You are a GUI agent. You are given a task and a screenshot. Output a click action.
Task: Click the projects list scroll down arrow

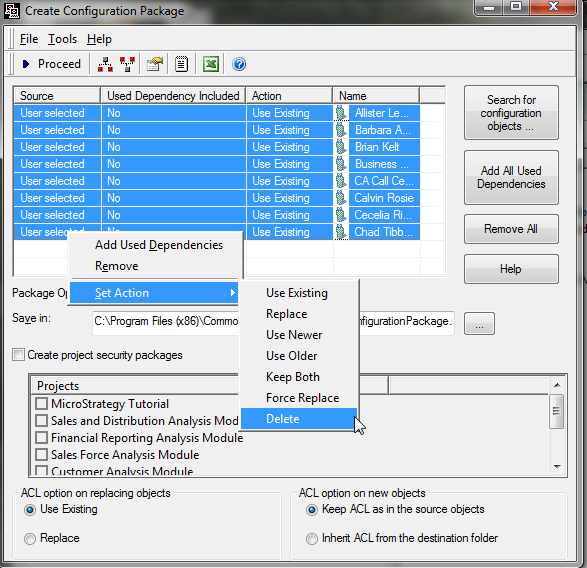[x=557, y=467]
